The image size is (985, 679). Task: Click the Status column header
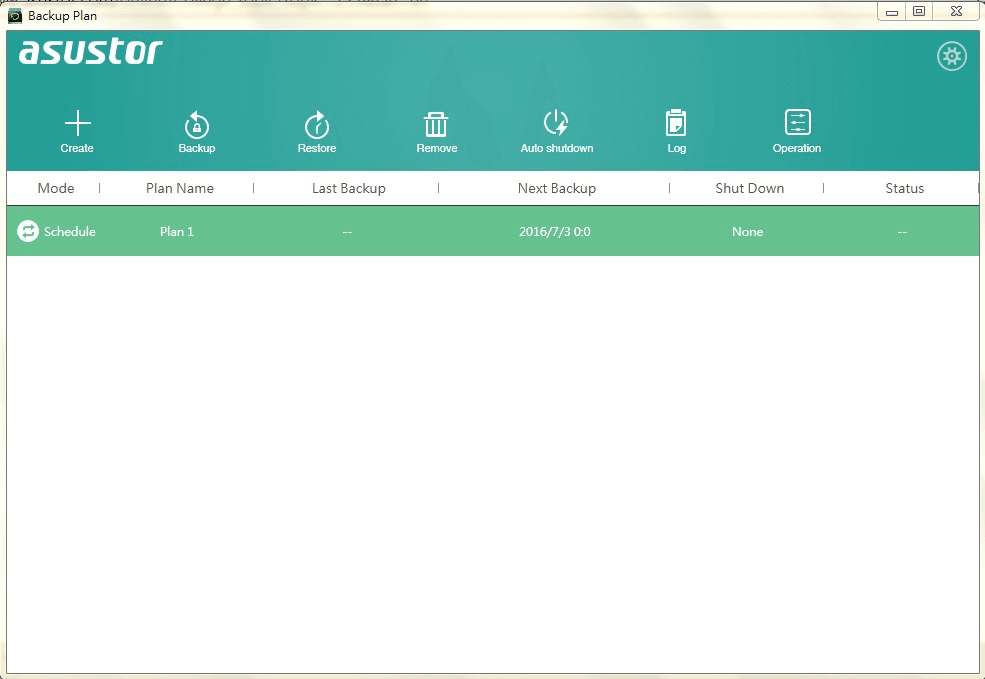pos(904,188)
